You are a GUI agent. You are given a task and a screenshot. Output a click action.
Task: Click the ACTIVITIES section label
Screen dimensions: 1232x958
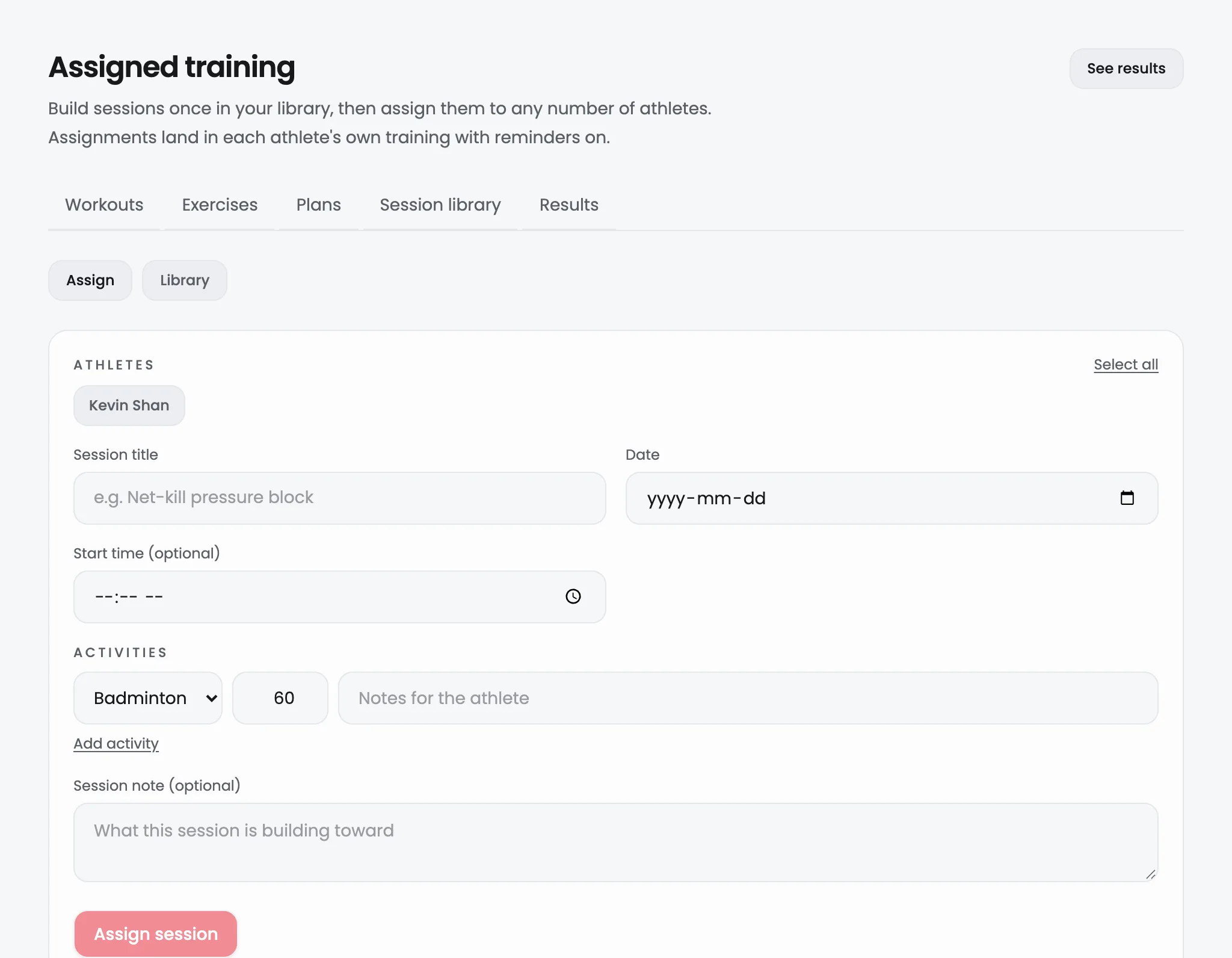pos(120,653)
